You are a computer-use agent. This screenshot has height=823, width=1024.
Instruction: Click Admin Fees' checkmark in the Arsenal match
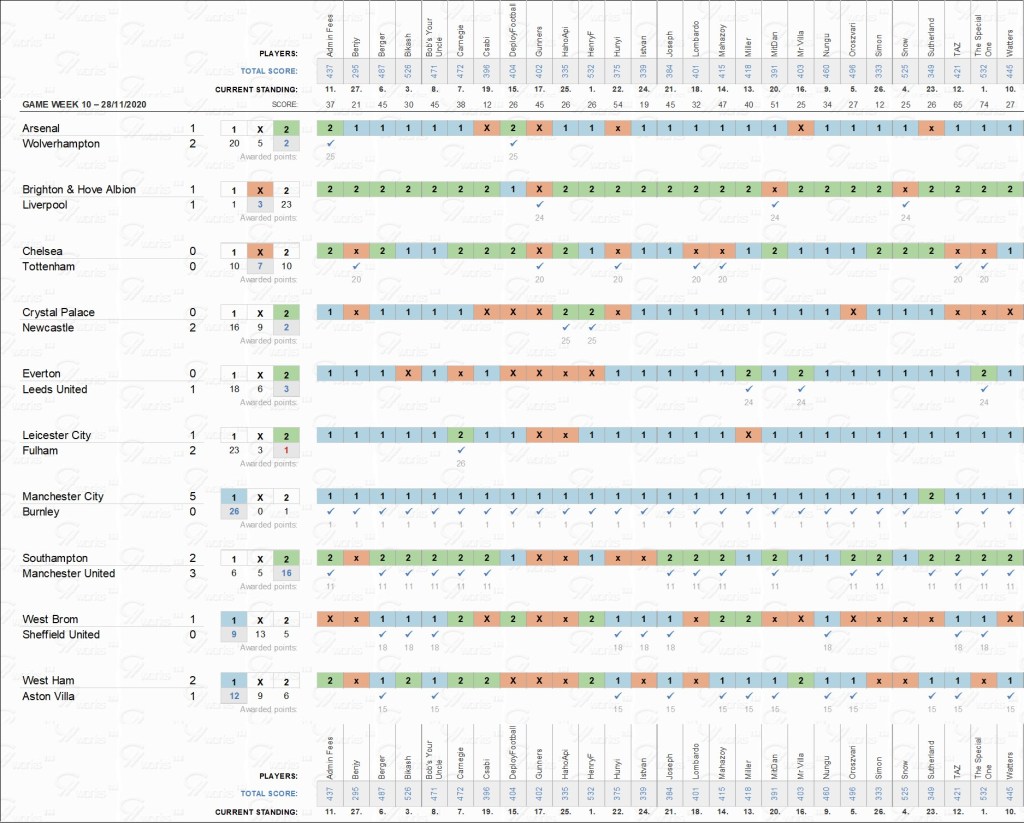330,144
